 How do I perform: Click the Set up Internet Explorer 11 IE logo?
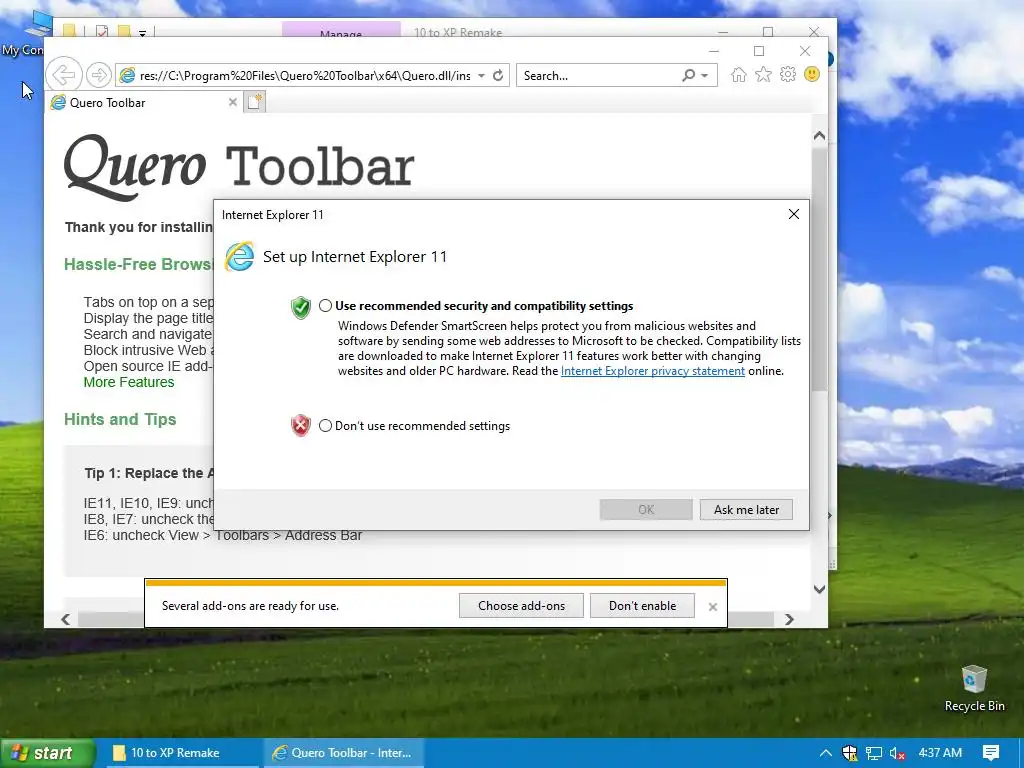pos(240,257)
